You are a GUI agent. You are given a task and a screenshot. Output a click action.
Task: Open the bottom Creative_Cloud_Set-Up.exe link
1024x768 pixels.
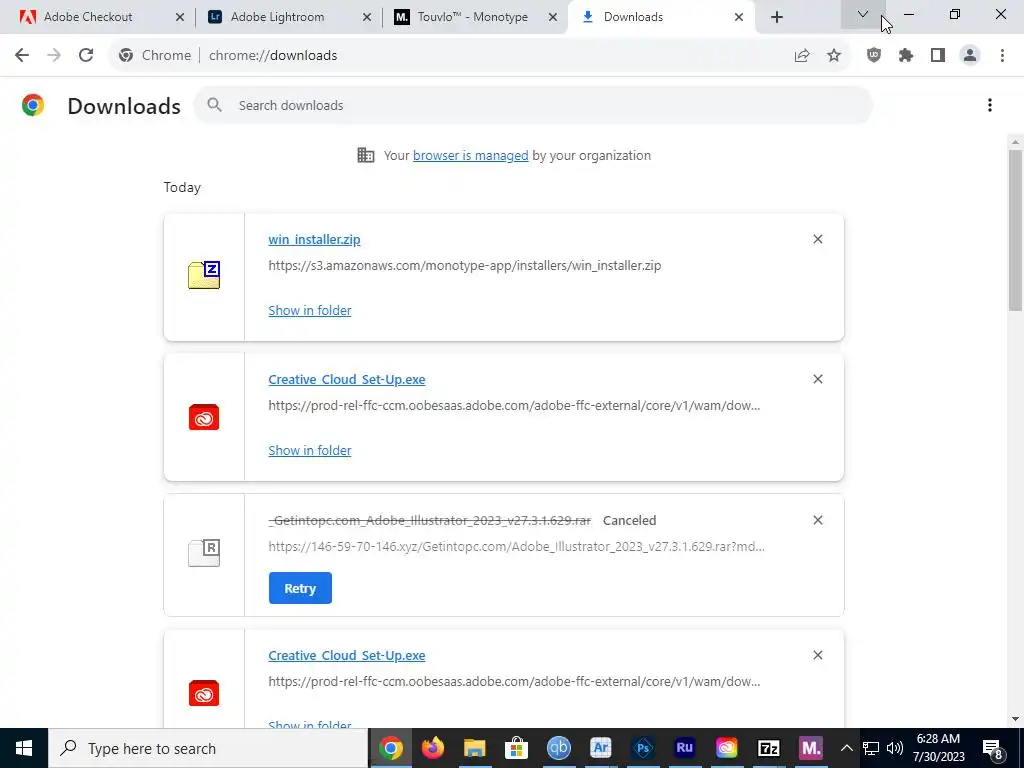[x=347, y=655]
